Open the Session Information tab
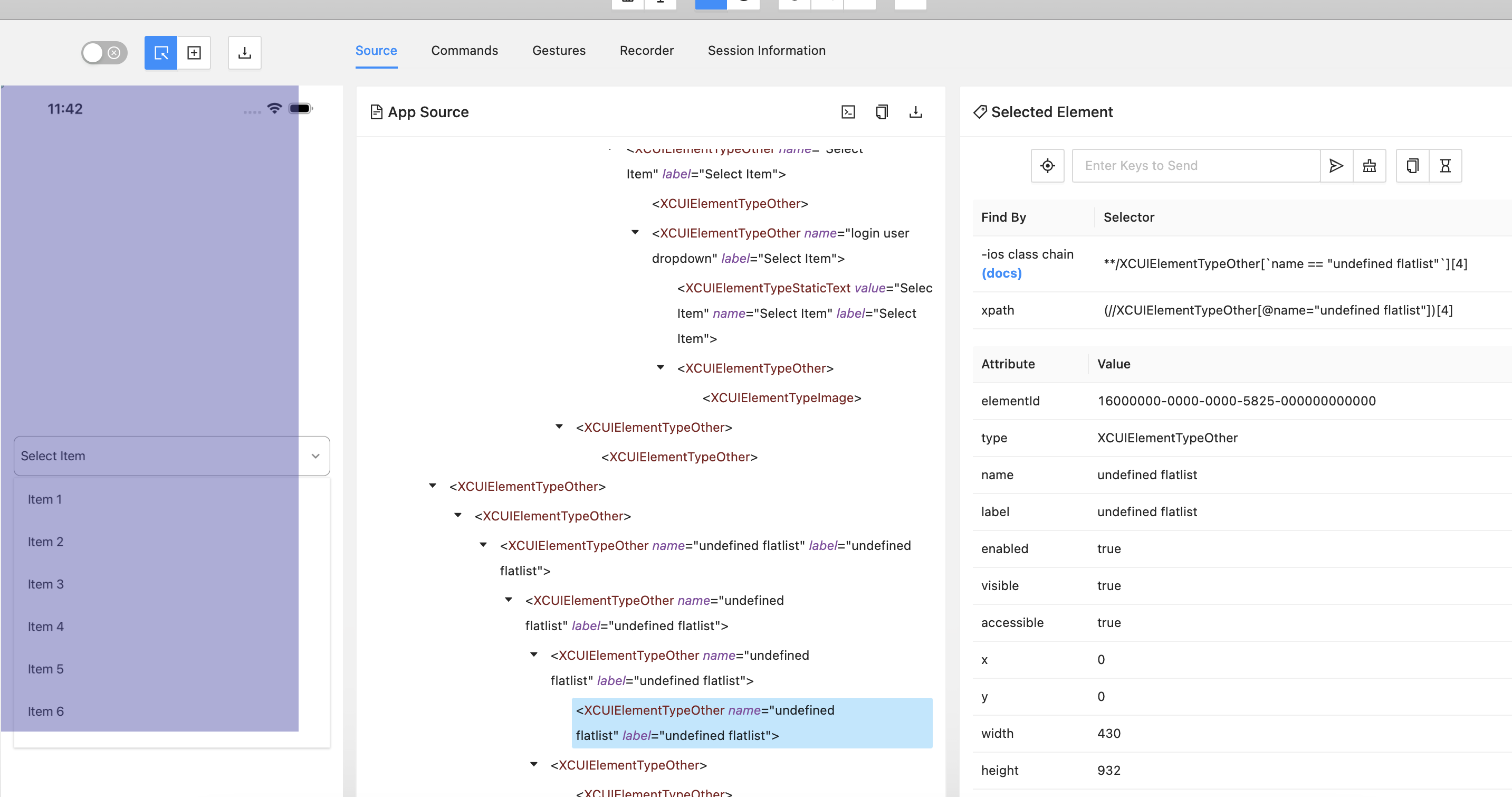 click(767, 51)
